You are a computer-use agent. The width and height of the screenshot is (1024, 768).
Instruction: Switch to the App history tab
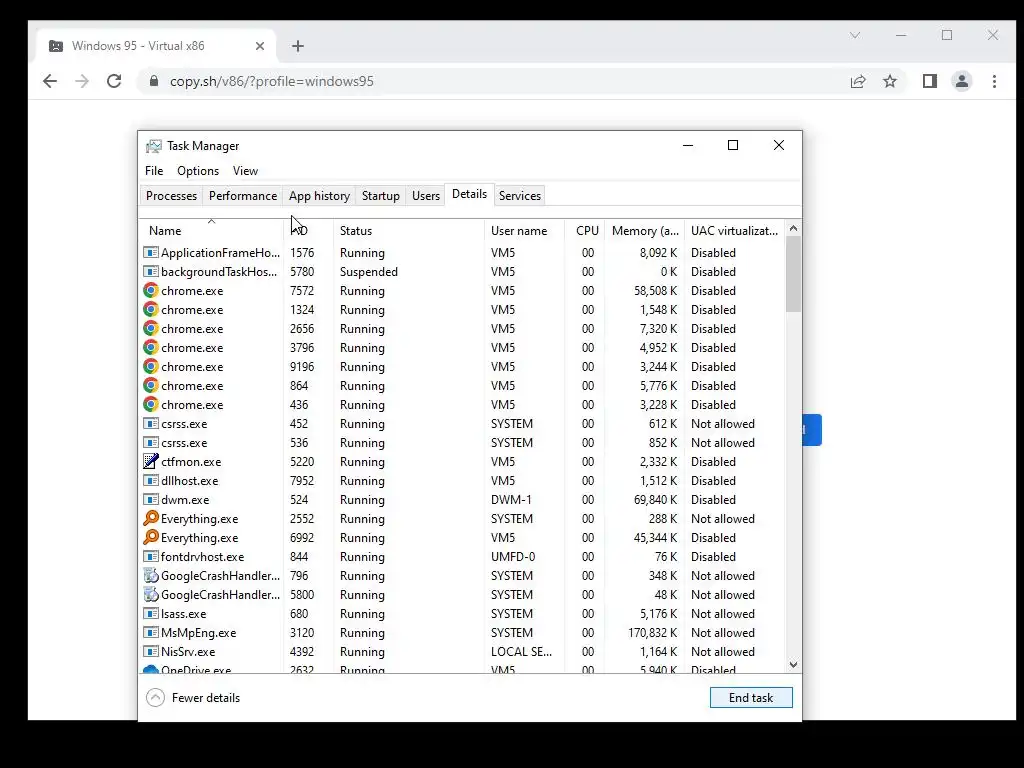point(319,196)
